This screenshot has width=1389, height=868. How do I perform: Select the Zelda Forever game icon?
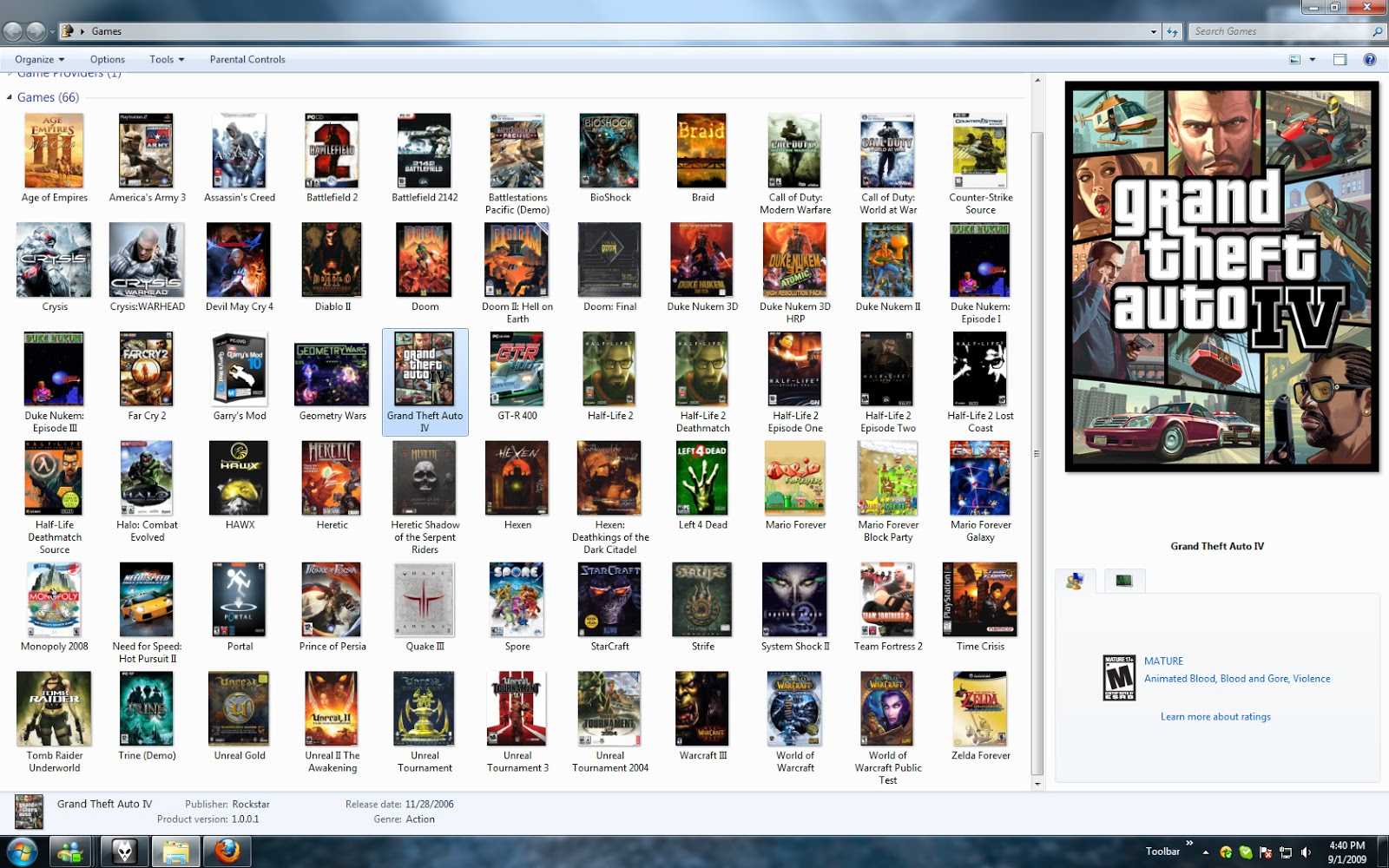980,709
